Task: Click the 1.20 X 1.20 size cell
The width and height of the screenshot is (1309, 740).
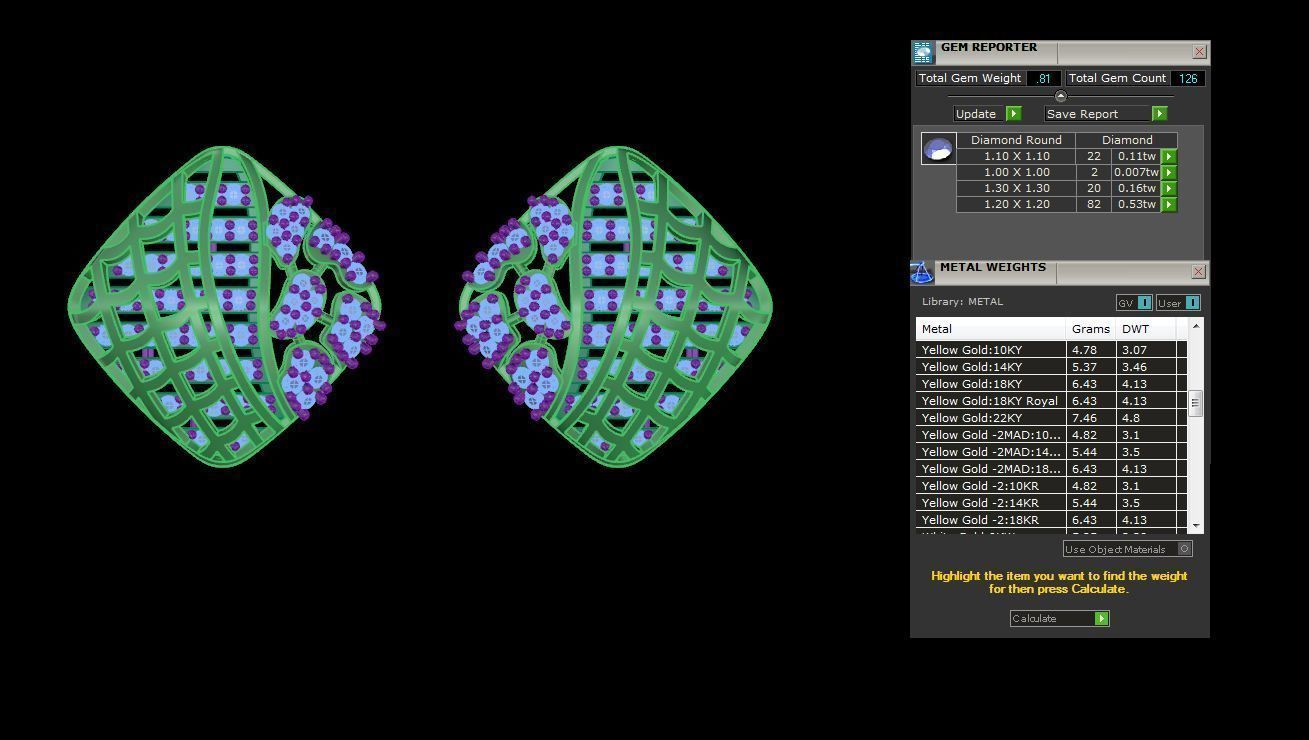Action: tap(1016, 204)
